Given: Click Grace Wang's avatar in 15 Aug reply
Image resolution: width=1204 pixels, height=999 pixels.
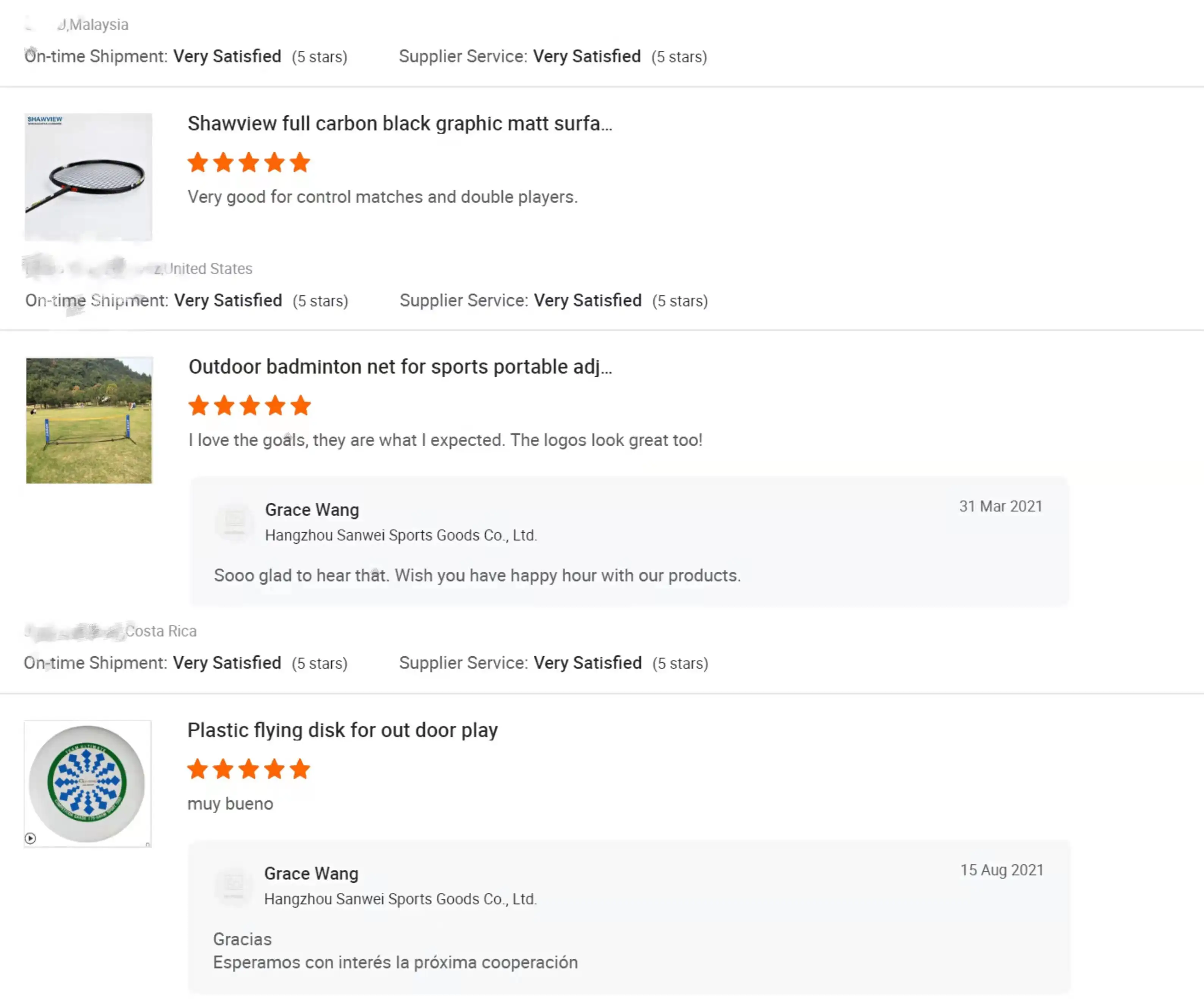Looking at the screenshot, I should 233,885.
